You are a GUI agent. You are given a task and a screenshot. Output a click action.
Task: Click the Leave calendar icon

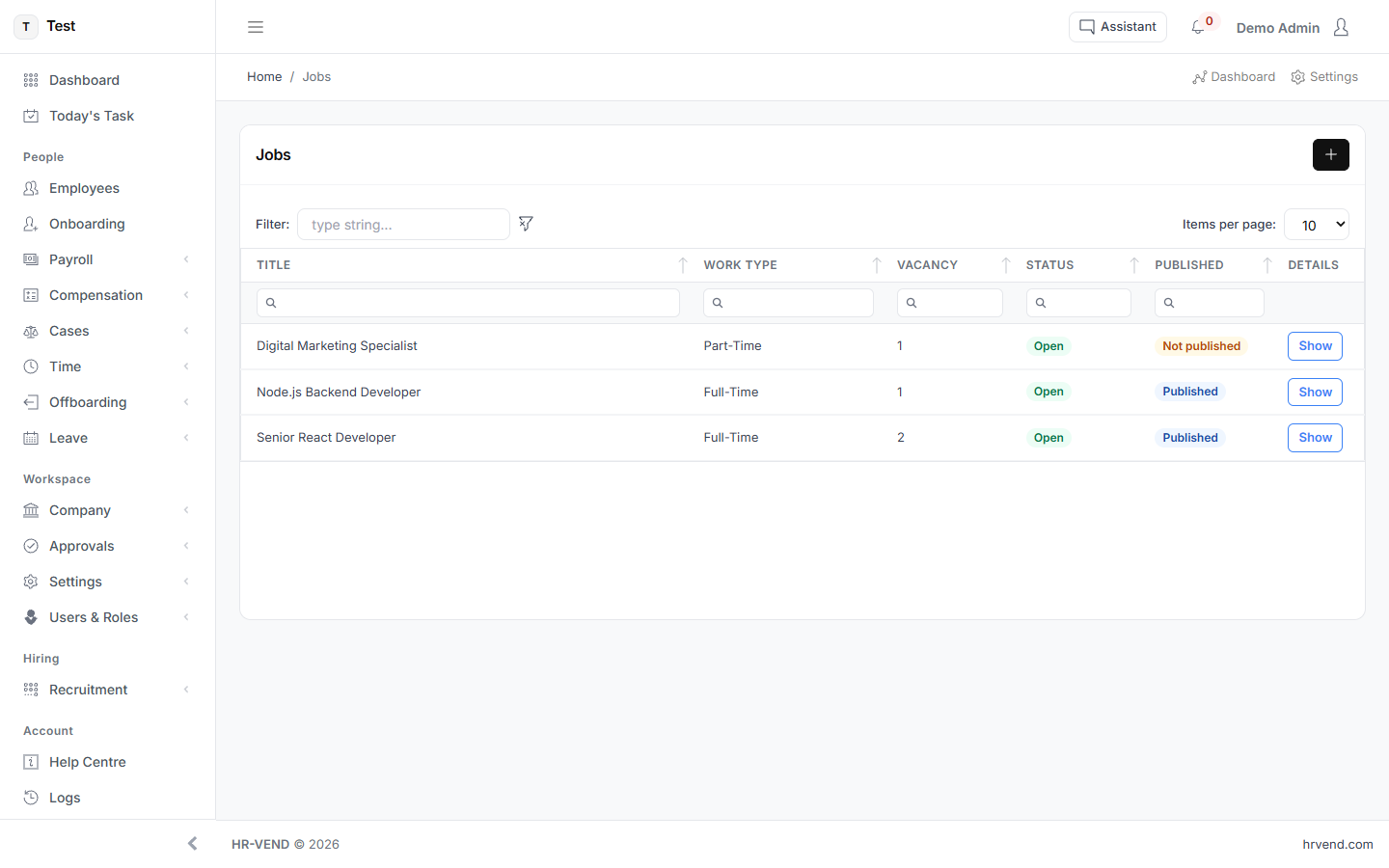click(x=31, y=438)
